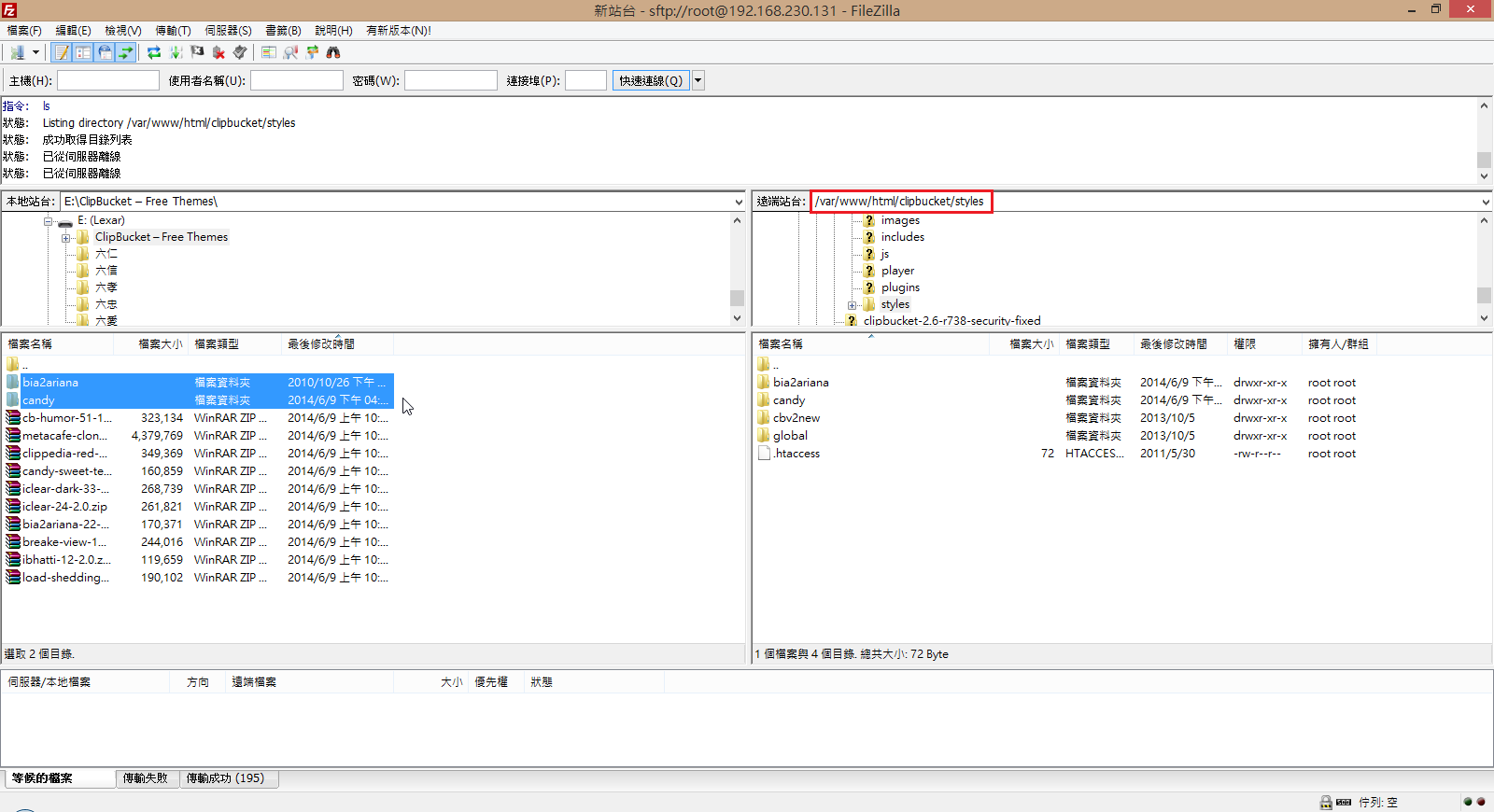Expand the remote styles folder node
The height and width of the screenshot is (812, 1494).
pyautogui.click(x=852, y=305)
